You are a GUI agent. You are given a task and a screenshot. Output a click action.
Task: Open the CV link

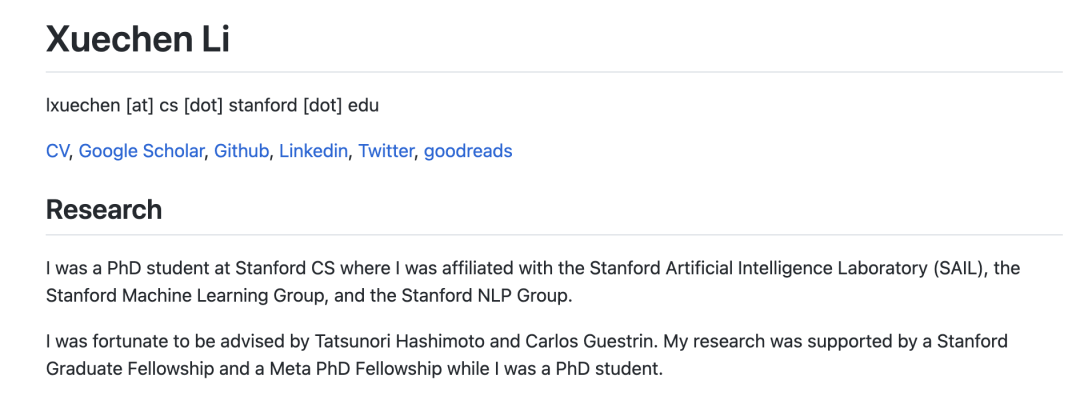[x=57, y=151]
